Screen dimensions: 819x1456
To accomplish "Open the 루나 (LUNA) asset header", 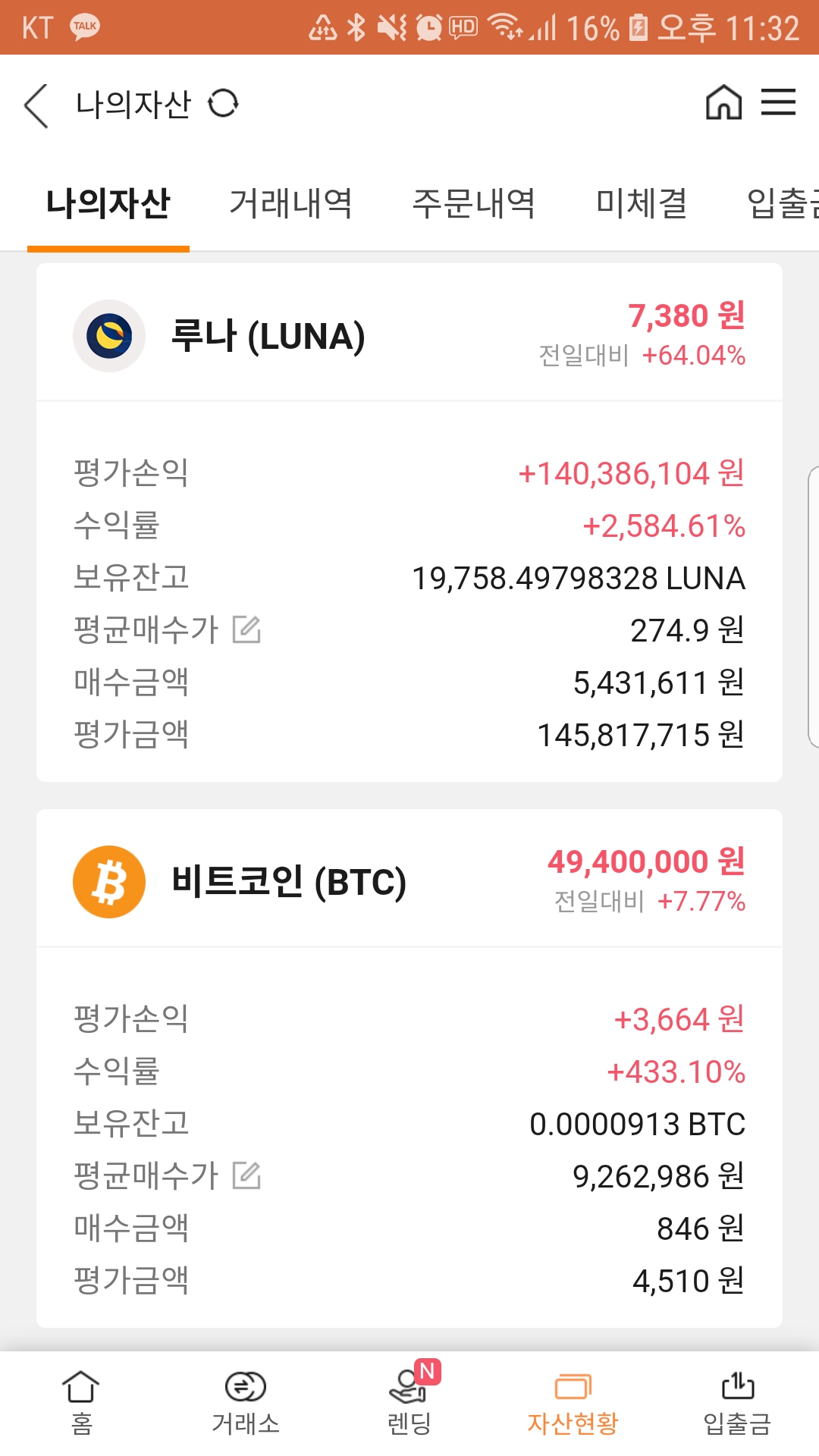I will (x=409, y=332).
